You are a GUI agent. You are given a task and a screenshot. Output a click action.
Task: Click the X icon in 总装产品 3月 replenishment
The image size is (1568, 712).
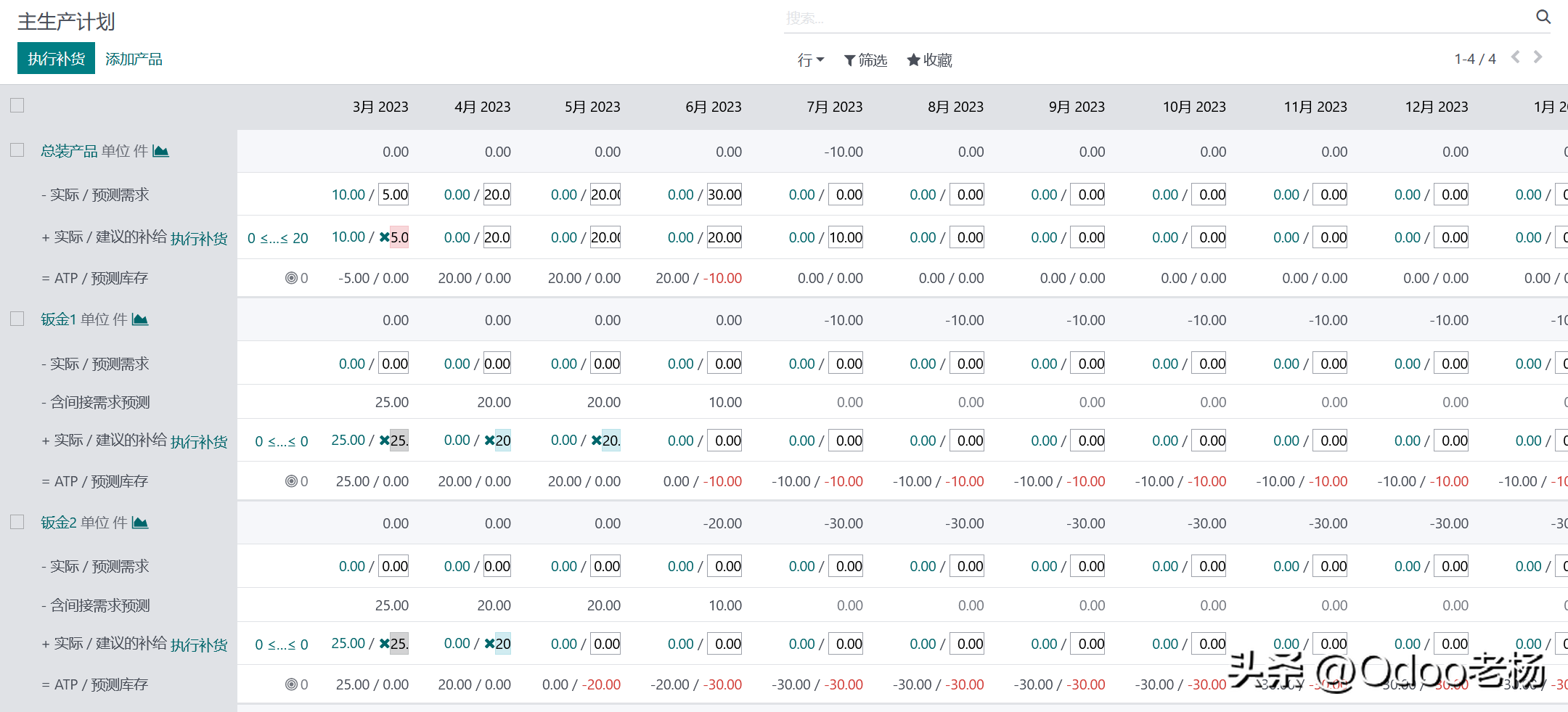(384, 237)
